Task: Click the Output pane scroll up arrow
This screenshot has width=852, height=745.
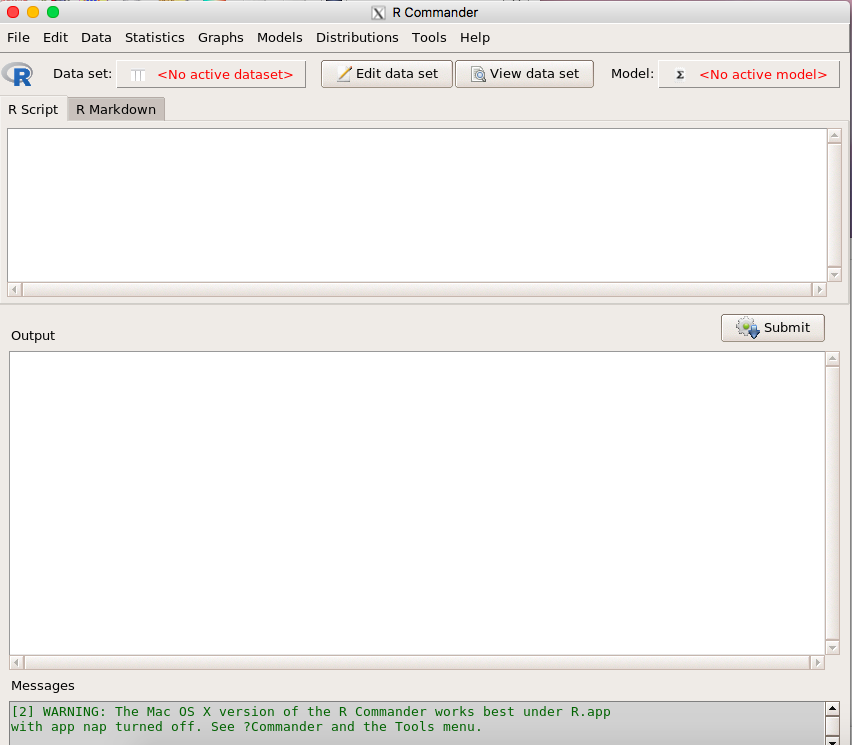Action: pos(832,360)
